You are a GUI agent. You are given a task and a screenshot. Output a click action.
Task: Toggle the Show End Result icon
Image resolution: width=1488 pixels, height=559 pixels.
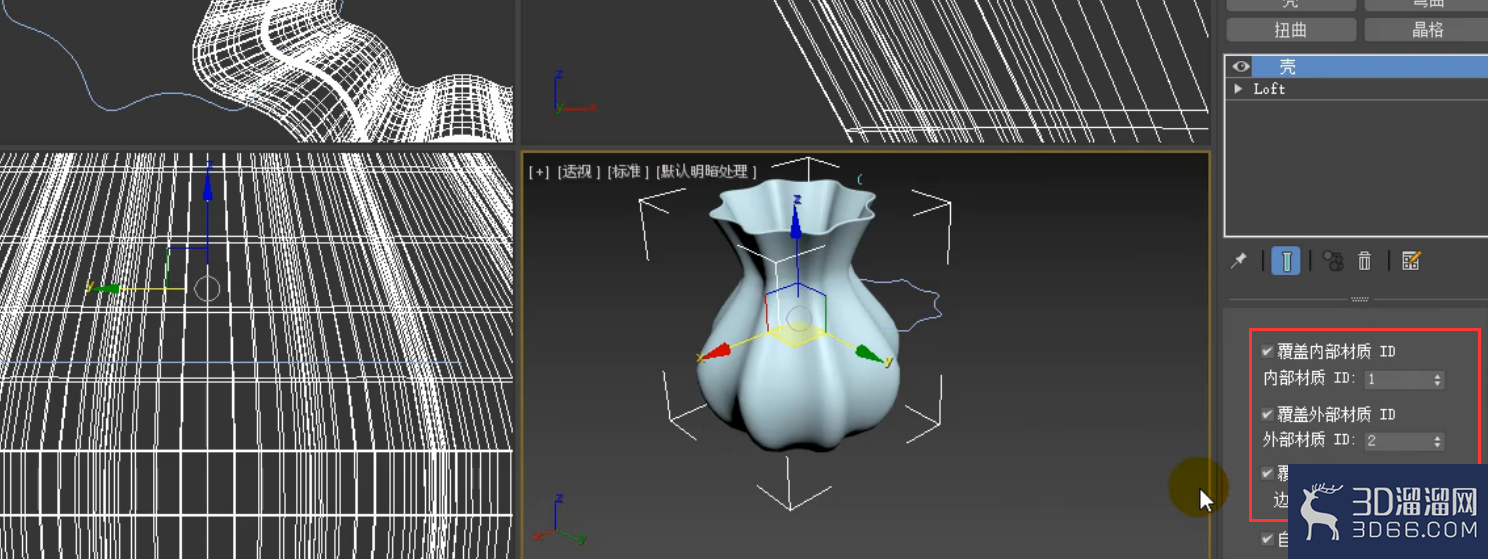pos(1286,261)
